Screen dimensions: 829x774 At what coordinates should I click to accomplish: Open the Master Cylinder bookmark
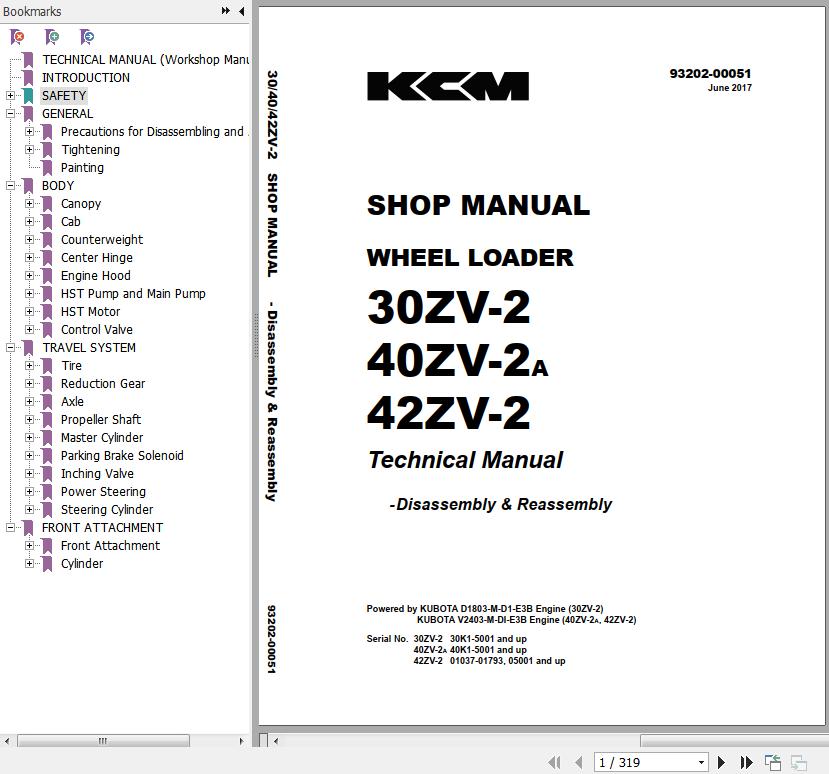(102, 437)
